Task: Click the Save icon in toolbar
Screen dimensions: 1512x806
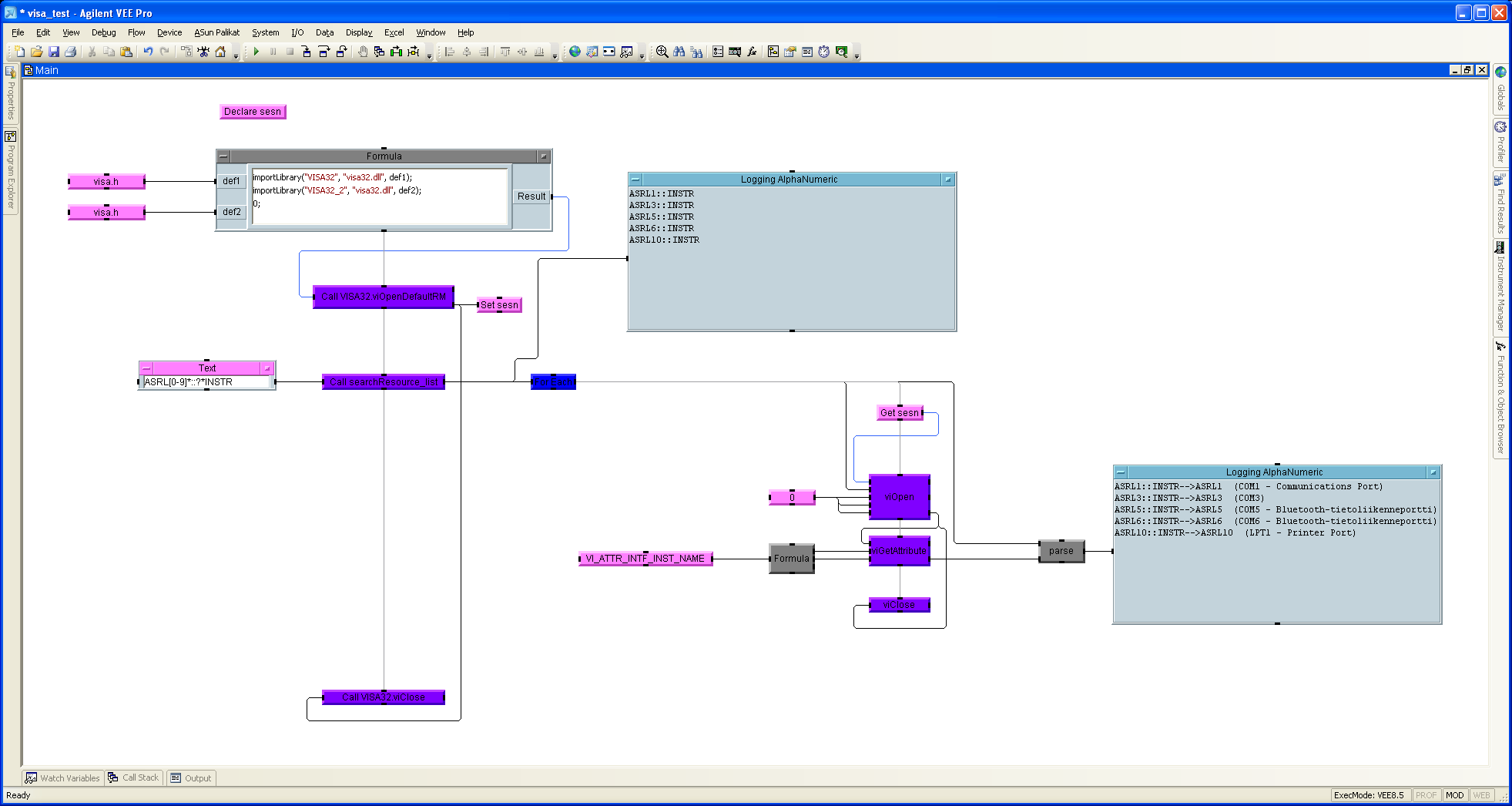Action: [54, 52]
